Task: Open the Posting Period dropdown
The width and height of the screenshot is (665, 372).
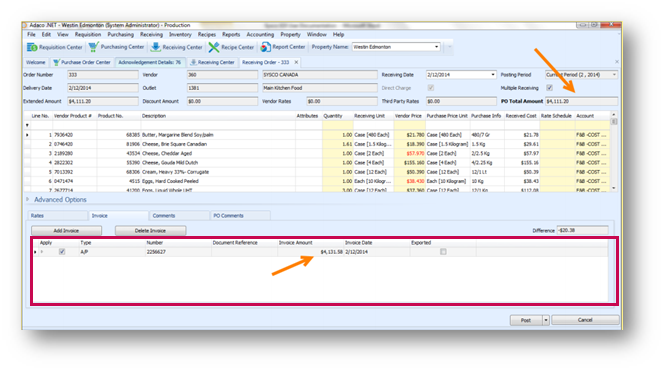Action: pos(614,75)
